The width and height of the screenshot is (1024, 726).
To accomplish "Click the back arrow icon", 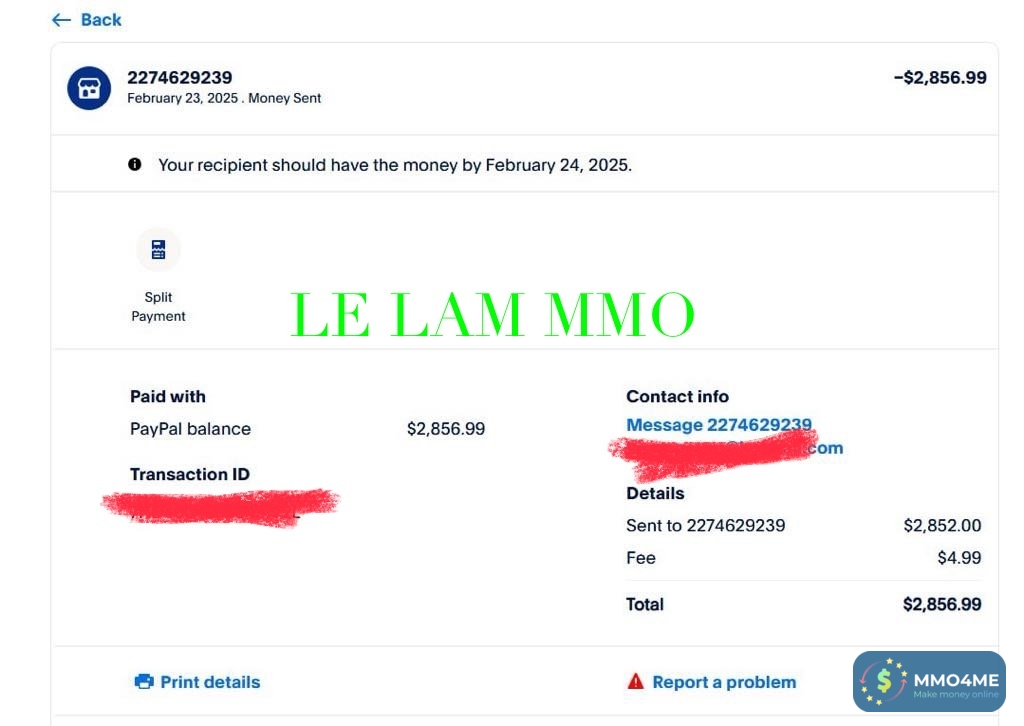I will (61, 20).
